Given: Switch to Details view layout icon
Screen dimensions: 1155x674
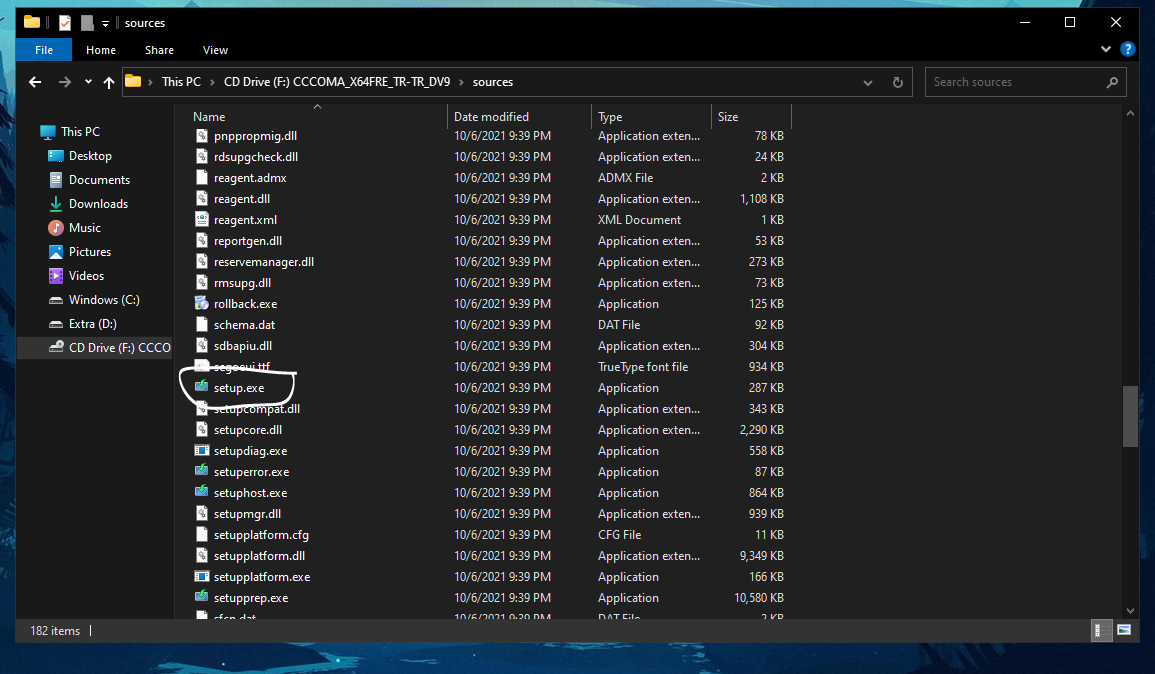Looking at the screenshot, I should [x=1101, y=630].
